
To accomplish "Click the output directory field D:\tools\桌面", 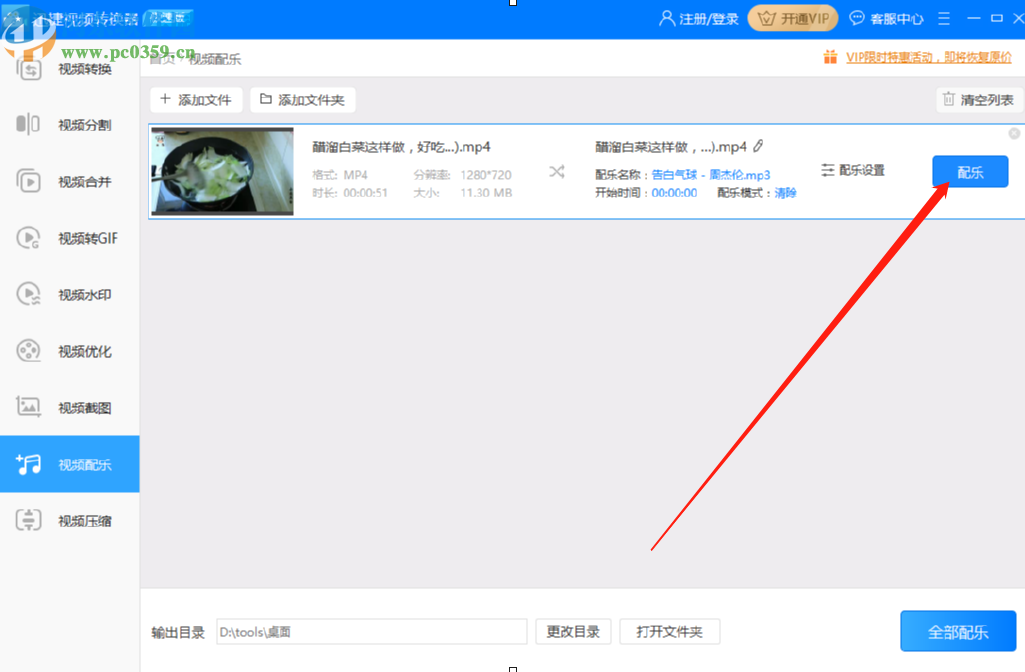I will [371, 631].
